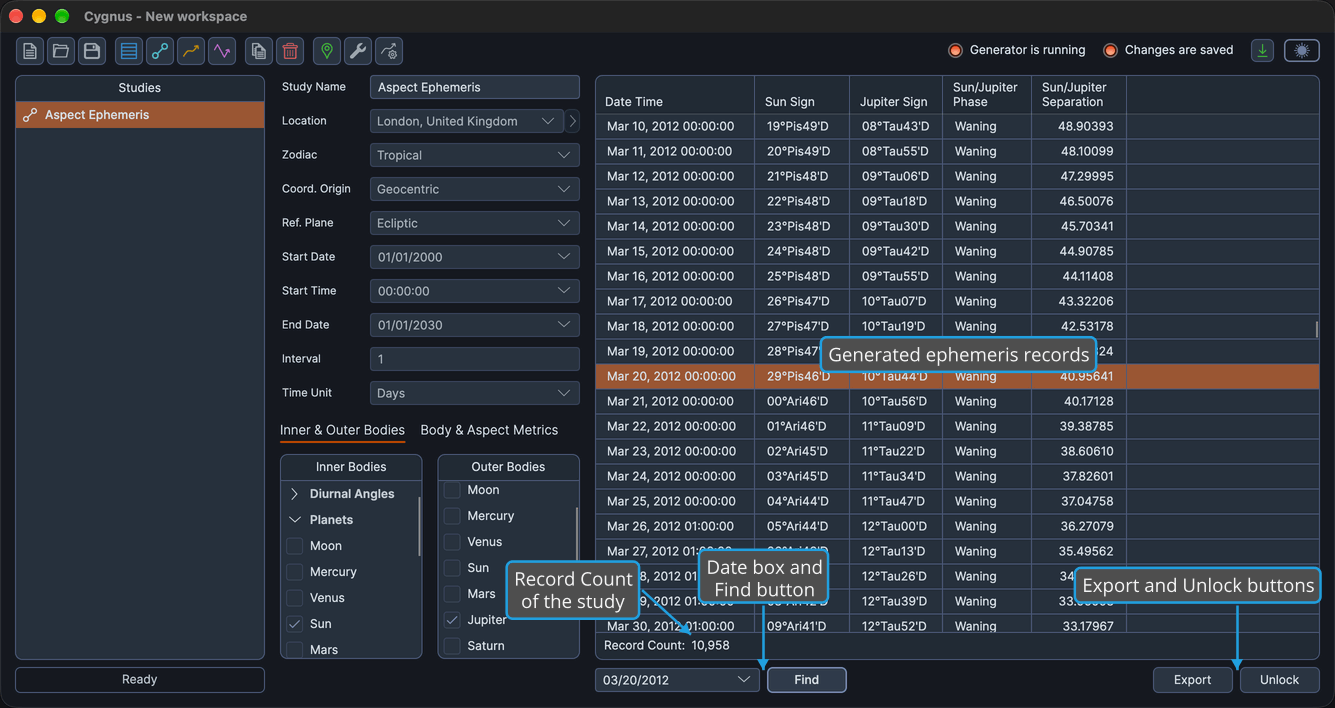Select the Mar 10, 2012 row
This screenshot has height=708, width=1335.
pos(957,126)
